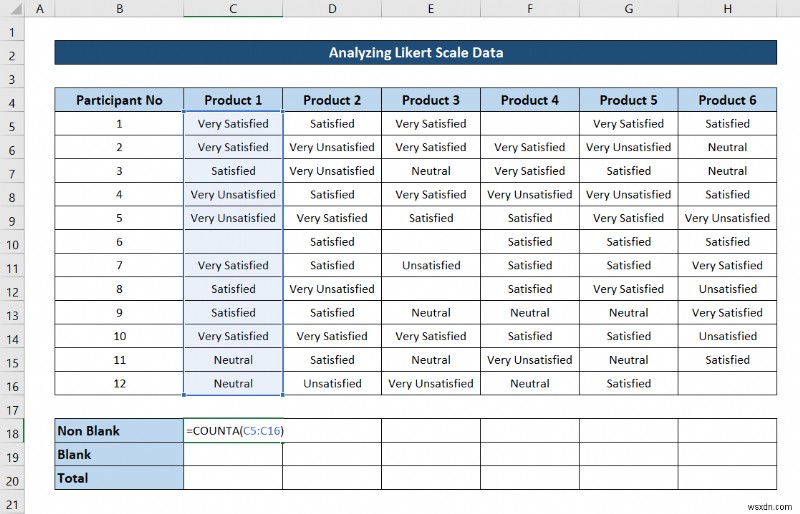Select the Non Blank cell under Product 2
The image size is (800, 514).
point(332,431)
